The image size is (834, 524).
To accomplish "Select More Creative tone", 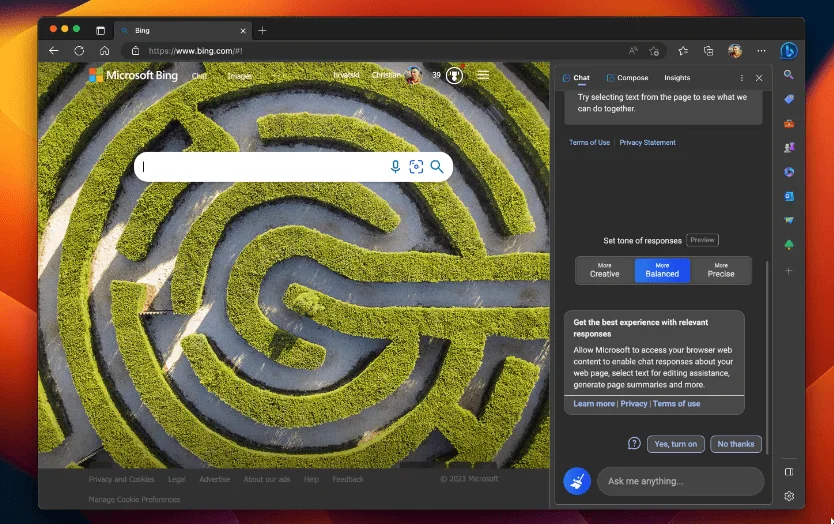I will click(x=605, y=270).
